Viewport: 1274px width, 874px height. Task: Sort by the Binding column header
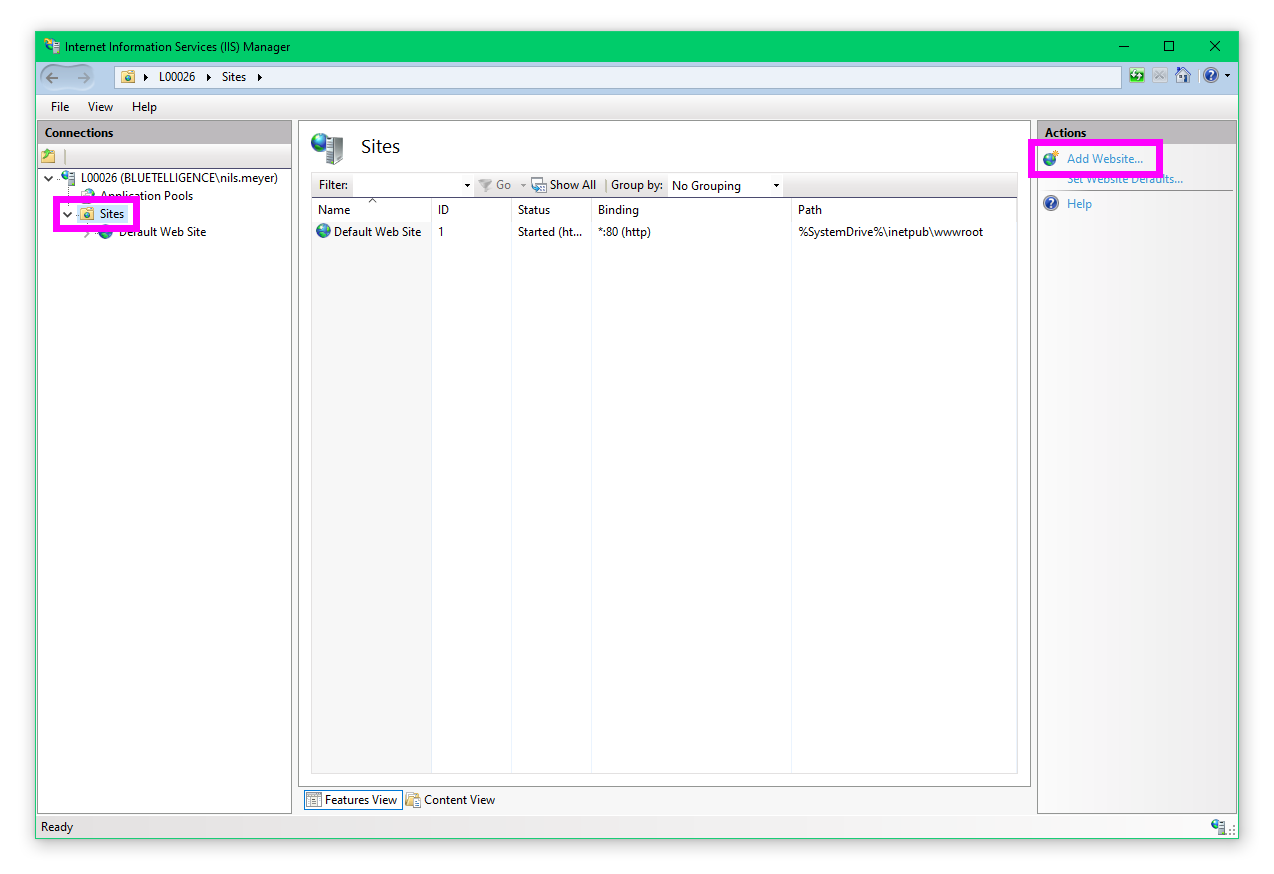[x=618, y=210]
